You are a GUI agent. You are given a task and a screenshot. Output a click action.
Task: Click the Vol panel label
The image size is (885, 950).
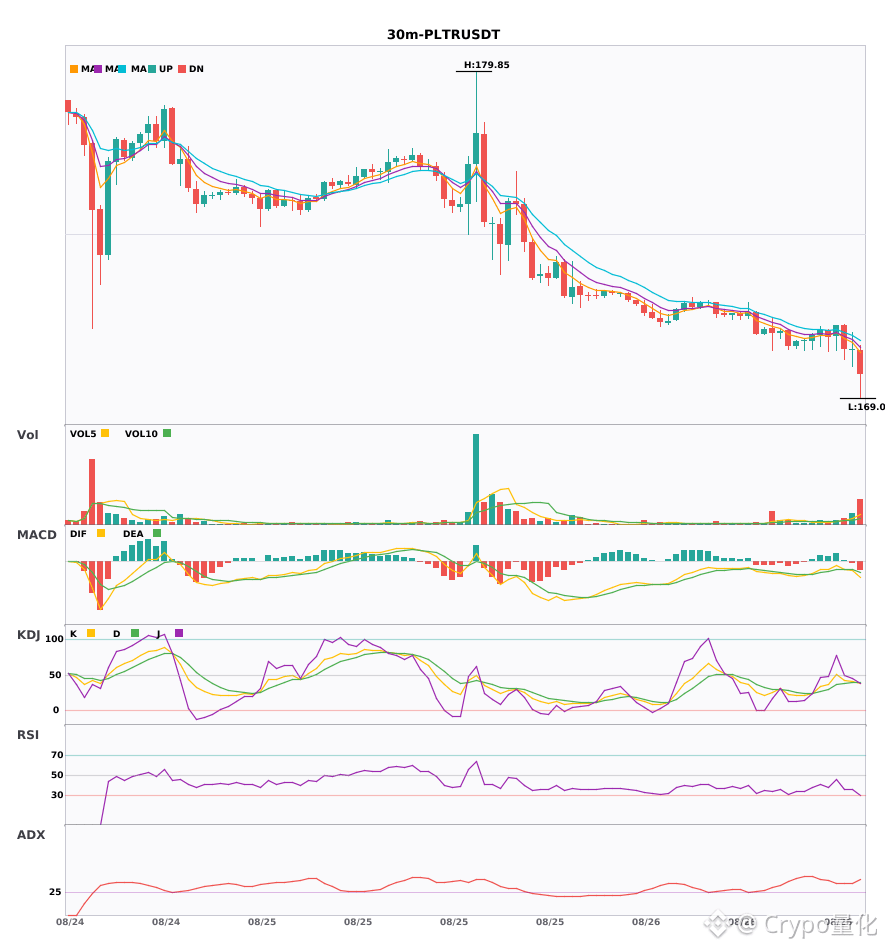(x=28, y=434)
